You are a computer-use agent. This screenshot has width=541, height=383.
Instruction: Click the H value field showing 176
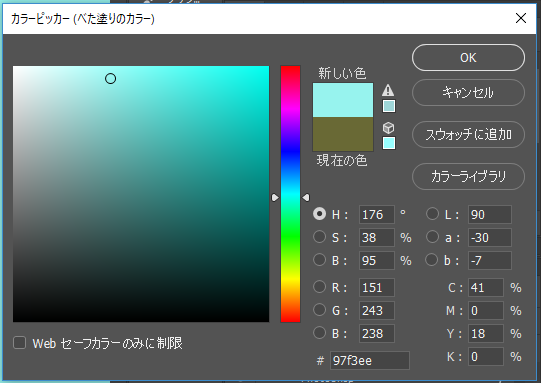click(x=376, y=215)
